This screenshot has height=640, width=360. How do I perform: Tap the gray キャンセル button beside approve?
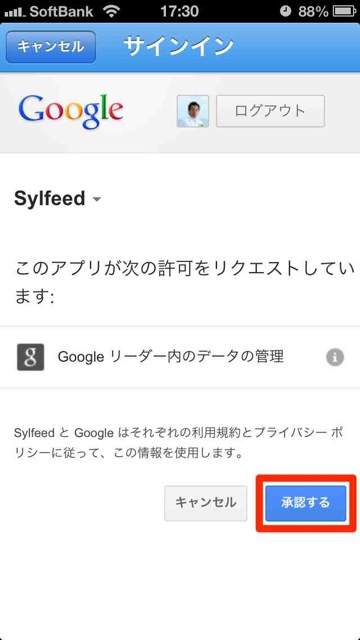tap(206, 503)
